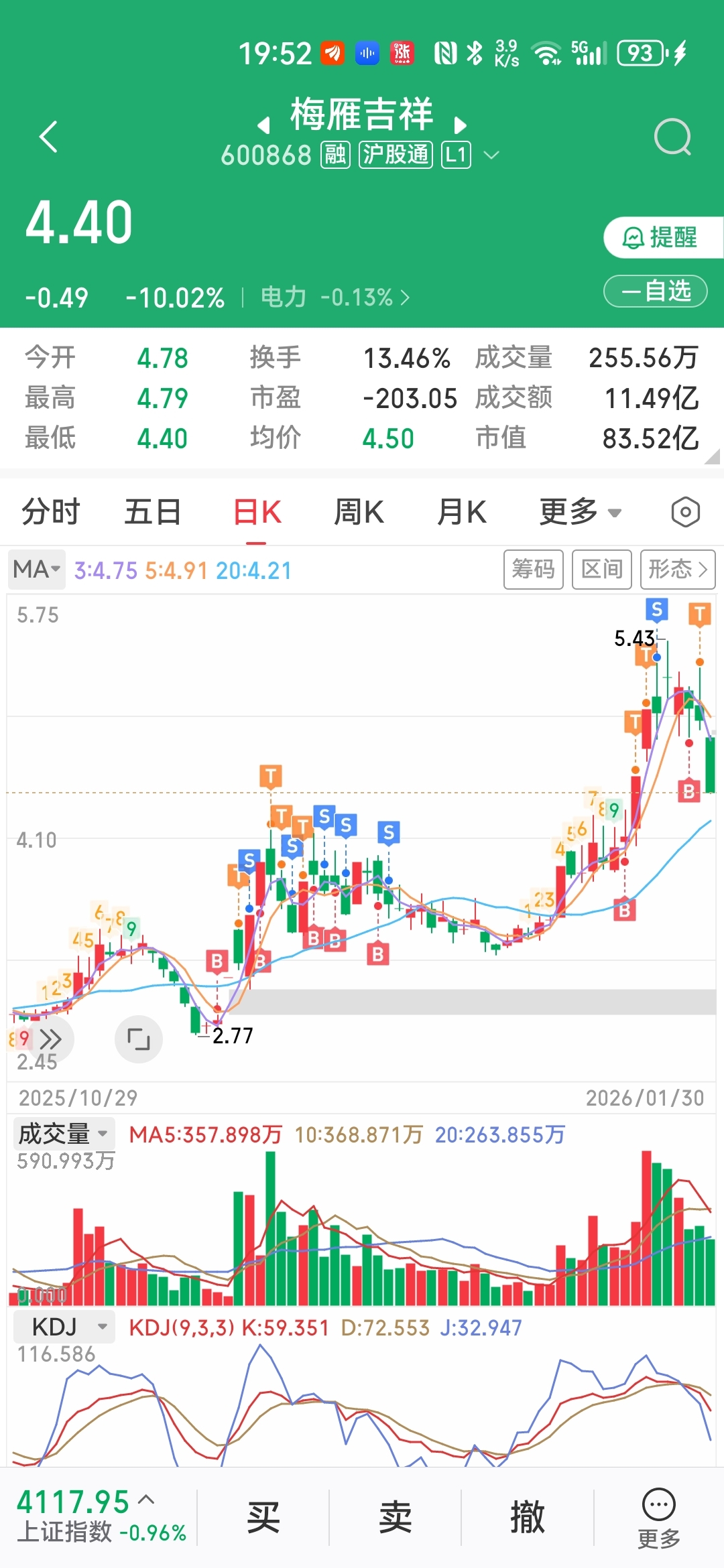Tap the 卖 sell button

[395, 1518]
